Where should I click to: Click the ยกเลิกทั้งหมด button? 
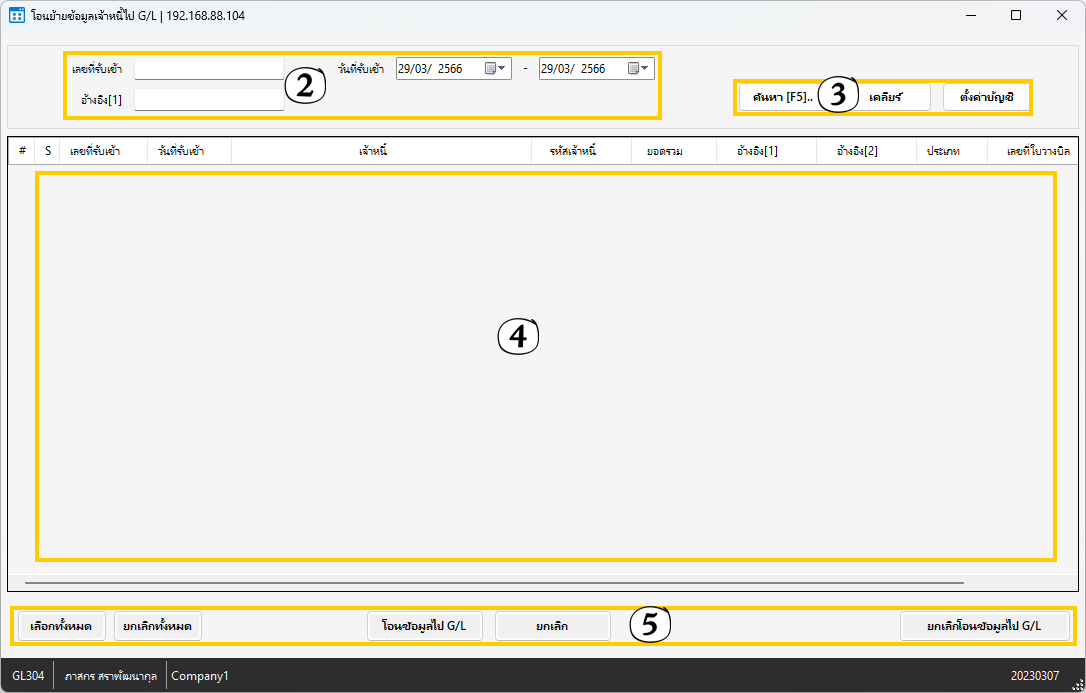(x=158, y=626)
